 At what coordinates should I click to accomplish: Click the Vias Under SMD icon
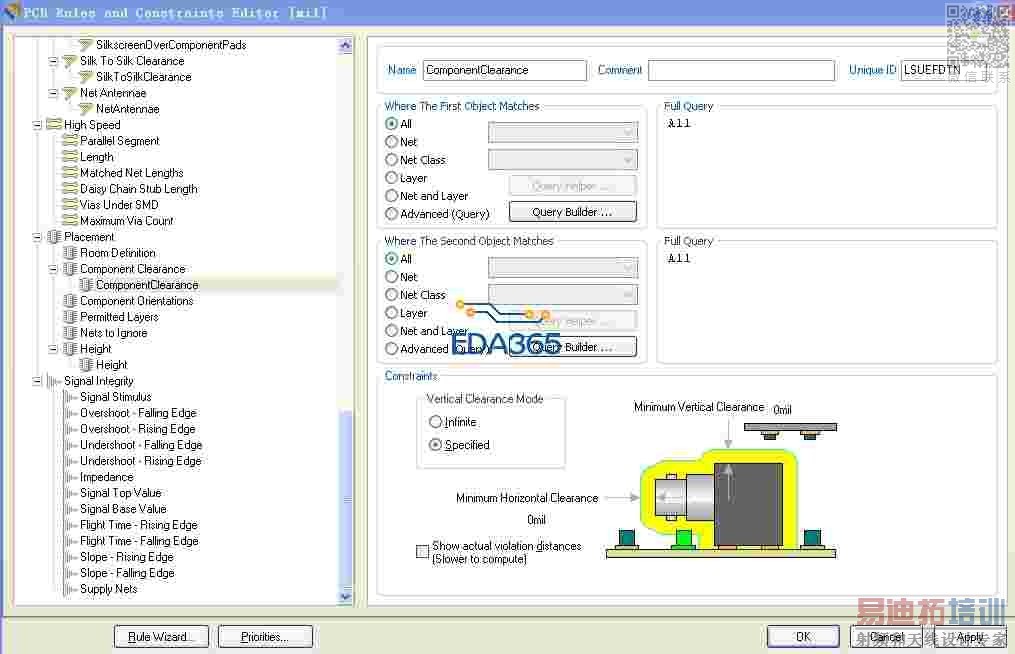point(70,205)
